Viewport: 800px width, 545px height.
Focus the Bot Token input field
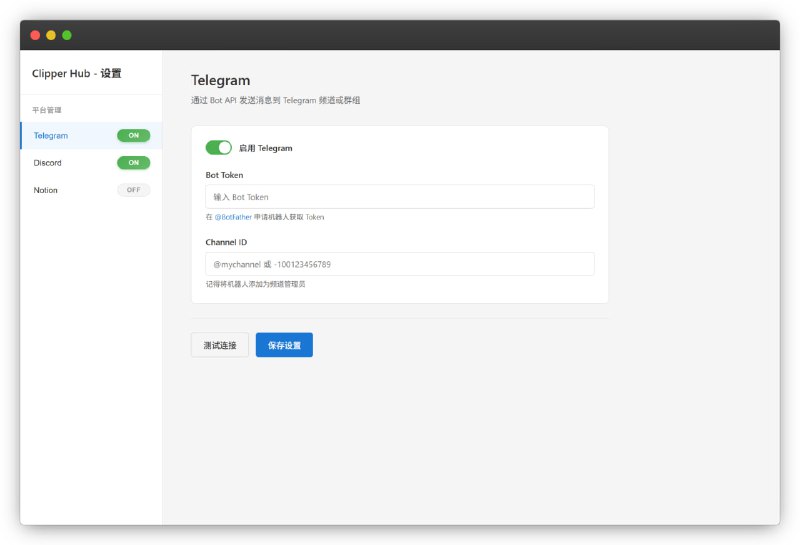[399, 197]
